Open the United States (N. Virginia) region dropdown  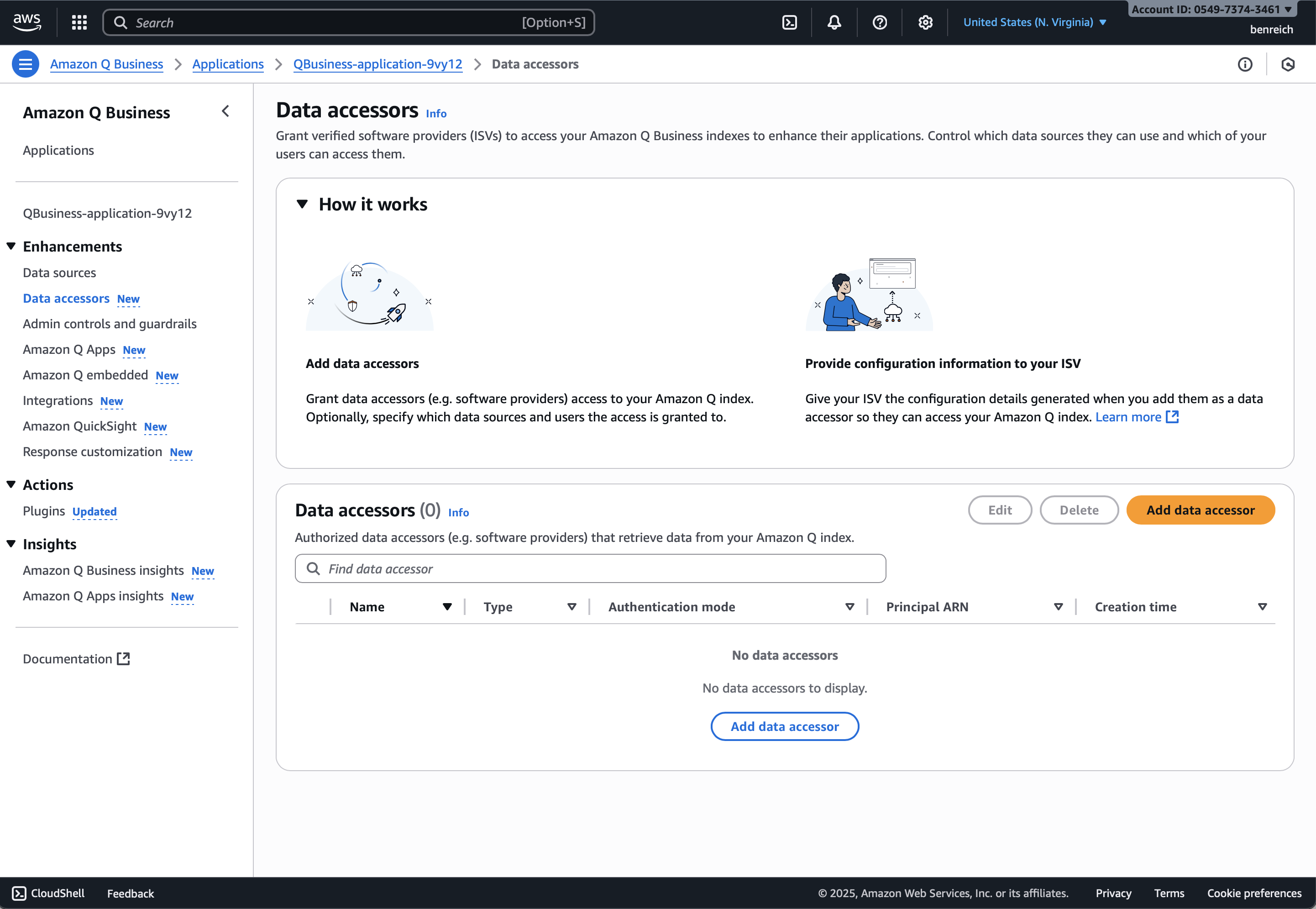pyautogui.click(x=1034, y=22)
